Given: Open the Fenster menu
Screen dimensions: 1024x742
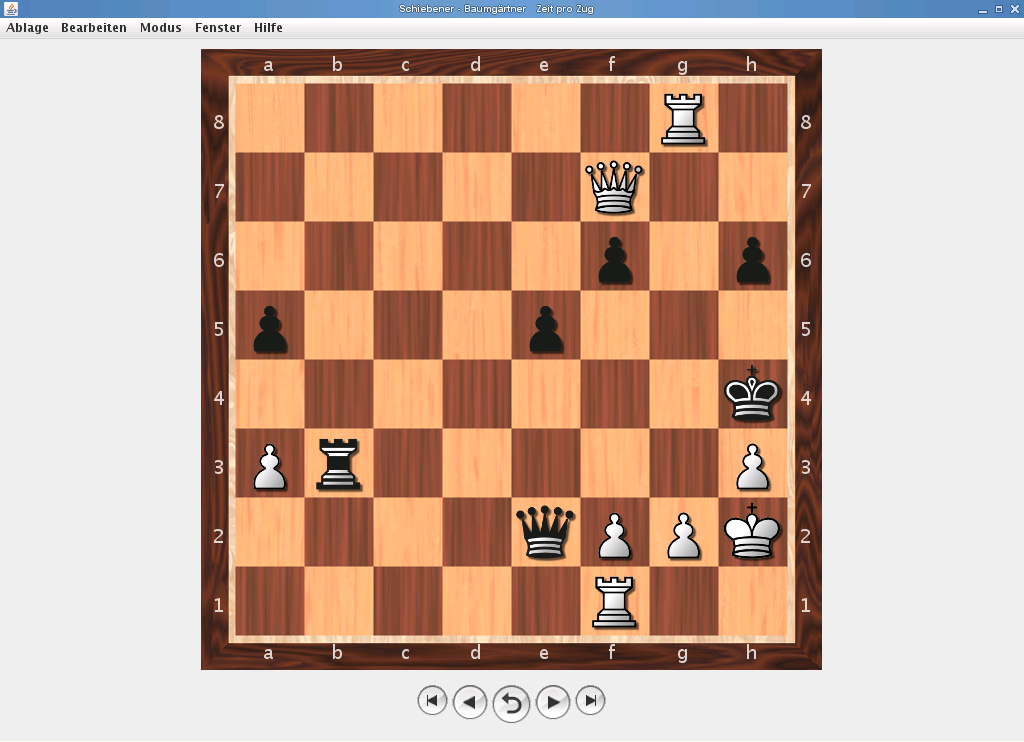Looking at the screenshot, I should (x=218, y=28).
